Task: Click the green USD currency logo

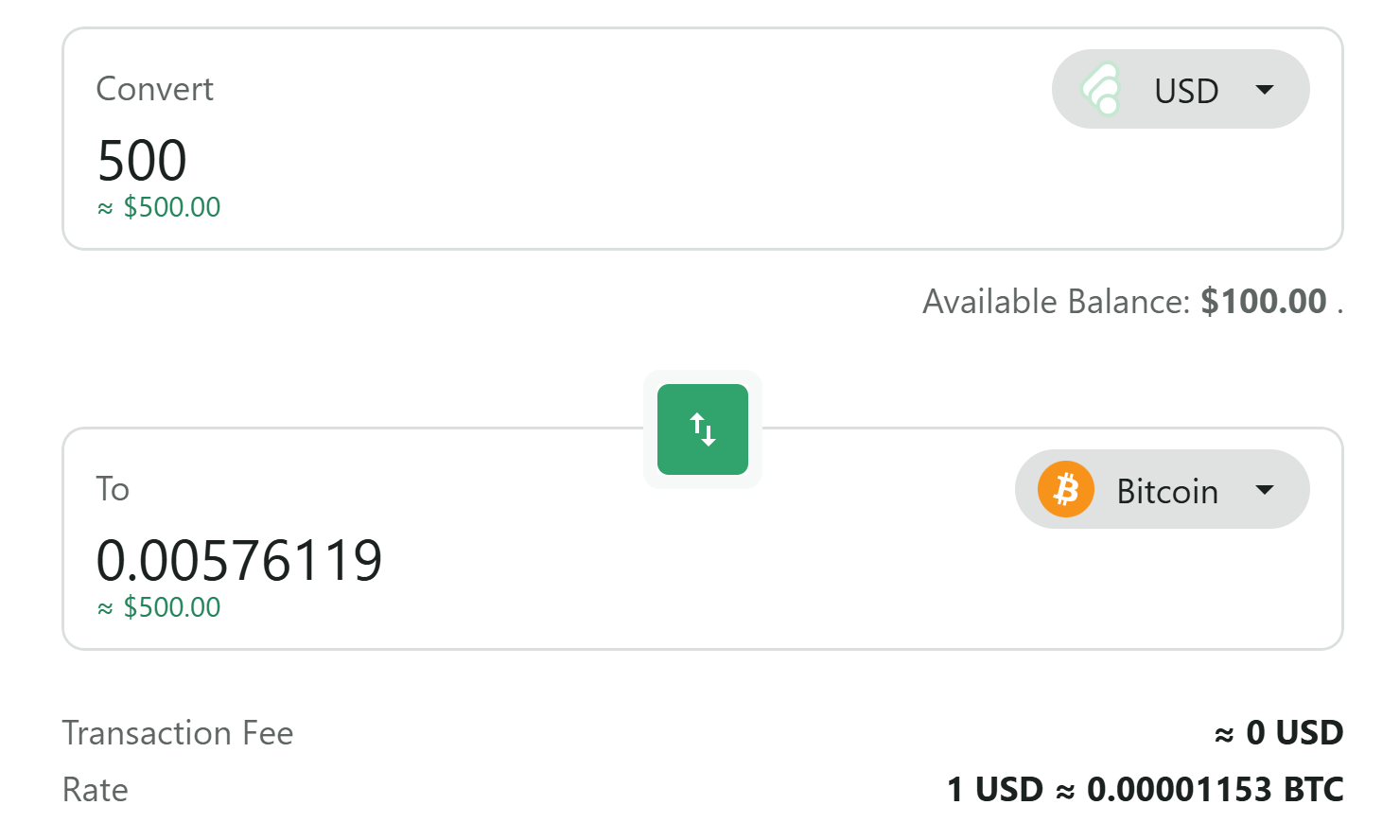Action: pyautogui.click(x=1102, y=90)
